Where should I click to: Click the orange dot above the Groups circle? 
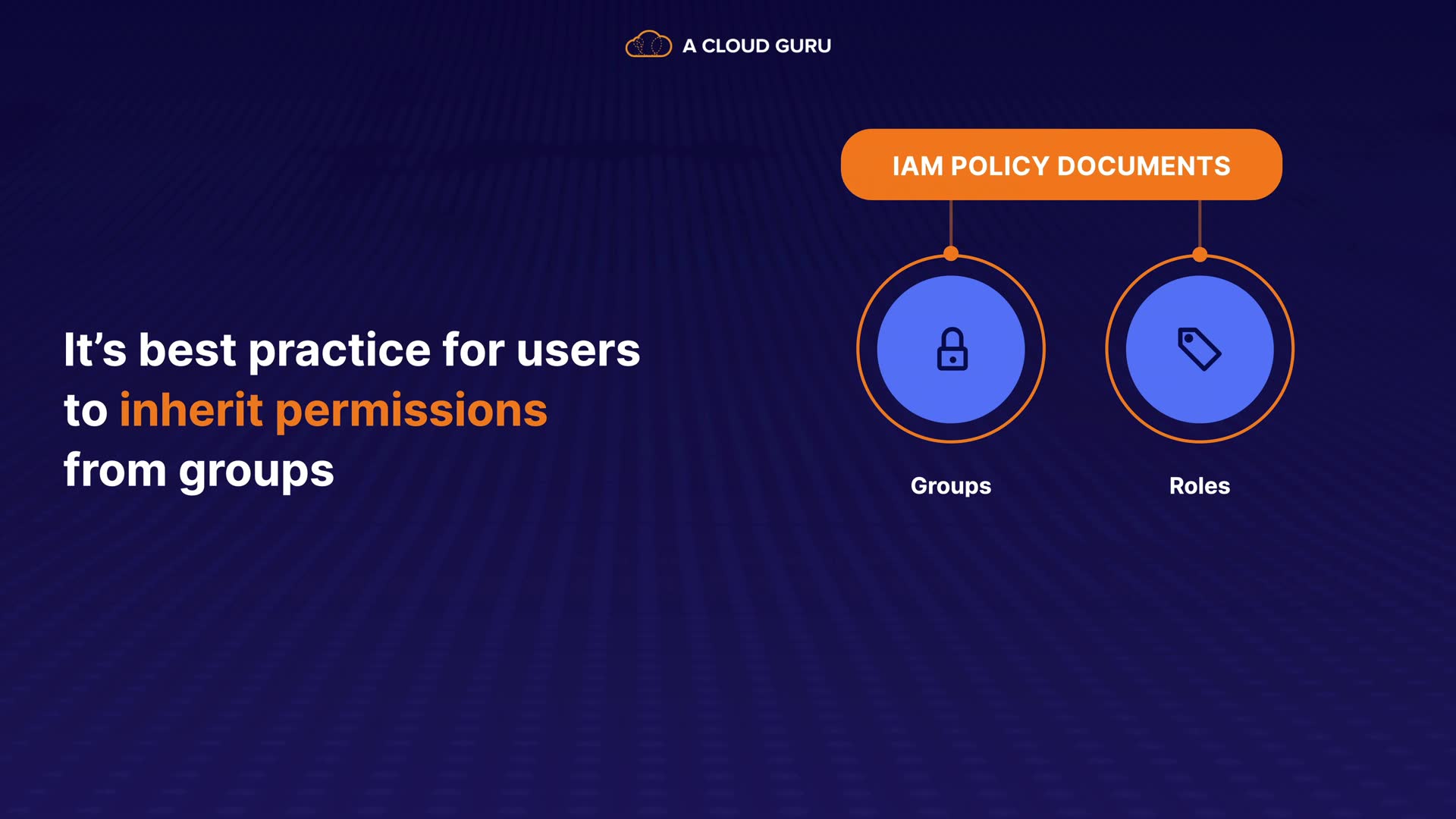click(951, 254)
